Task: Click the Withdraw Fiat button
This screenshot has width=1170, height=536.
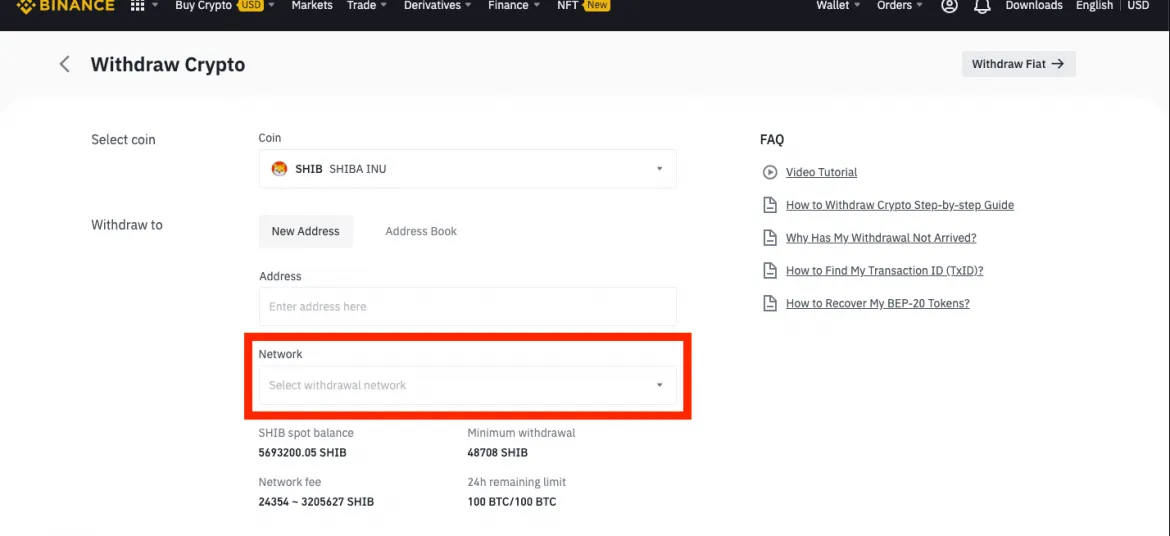Action: click(1019, 64)
